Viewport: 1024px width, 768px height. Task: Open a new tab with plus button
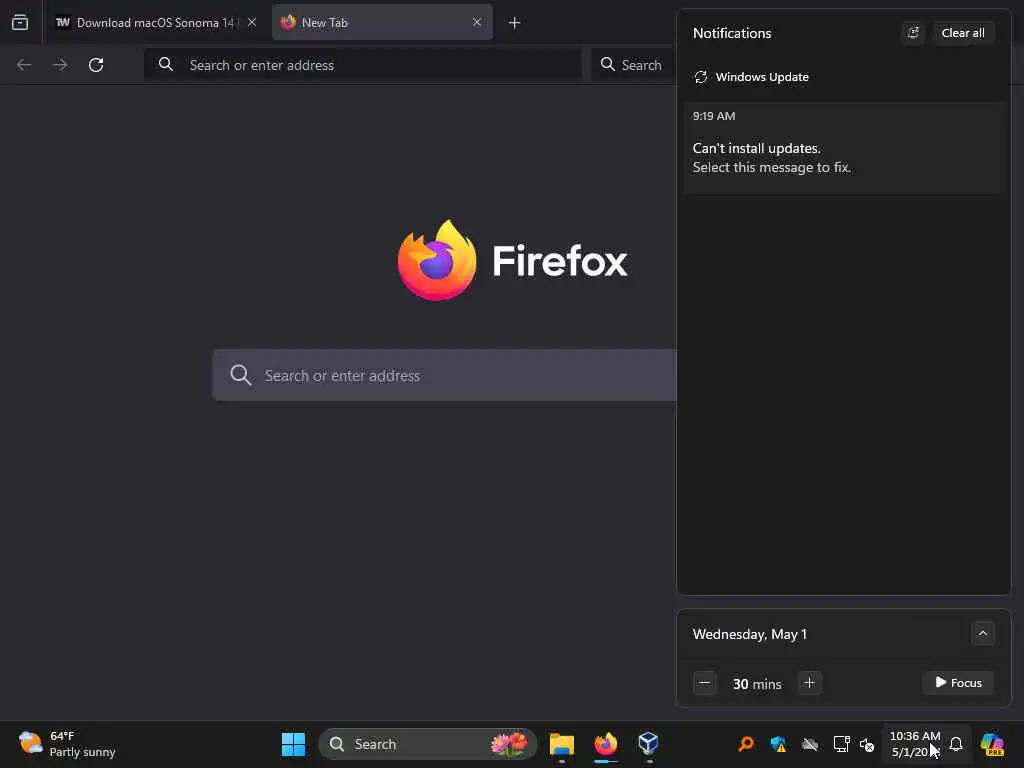click(514, 23)
